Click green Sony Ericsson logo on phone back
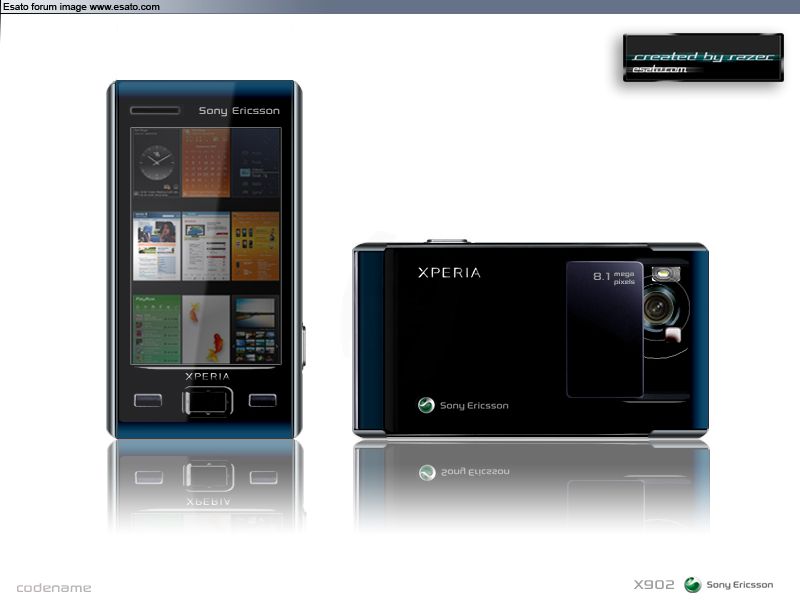Screen dimensions: 800x614 click(426, 405)
